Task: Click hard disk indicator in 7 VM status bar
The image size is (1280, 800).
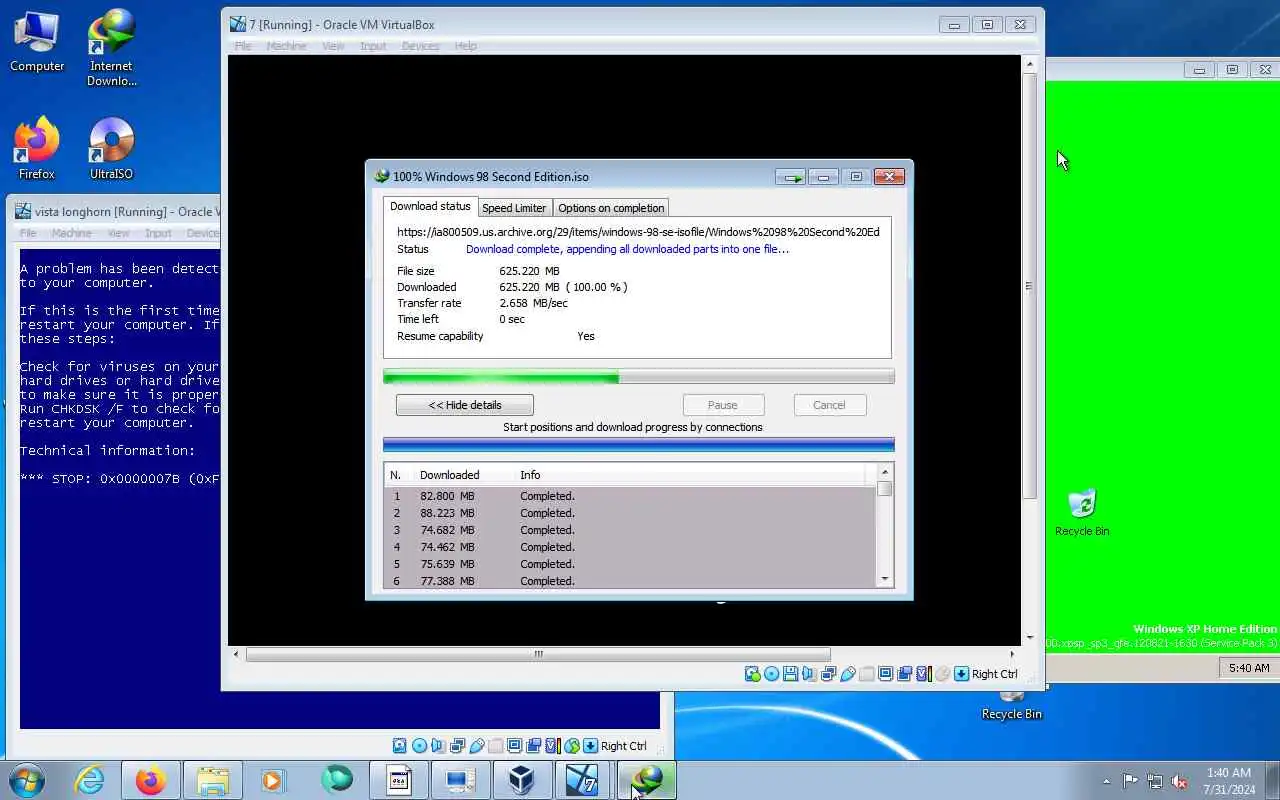Action: 752,674
